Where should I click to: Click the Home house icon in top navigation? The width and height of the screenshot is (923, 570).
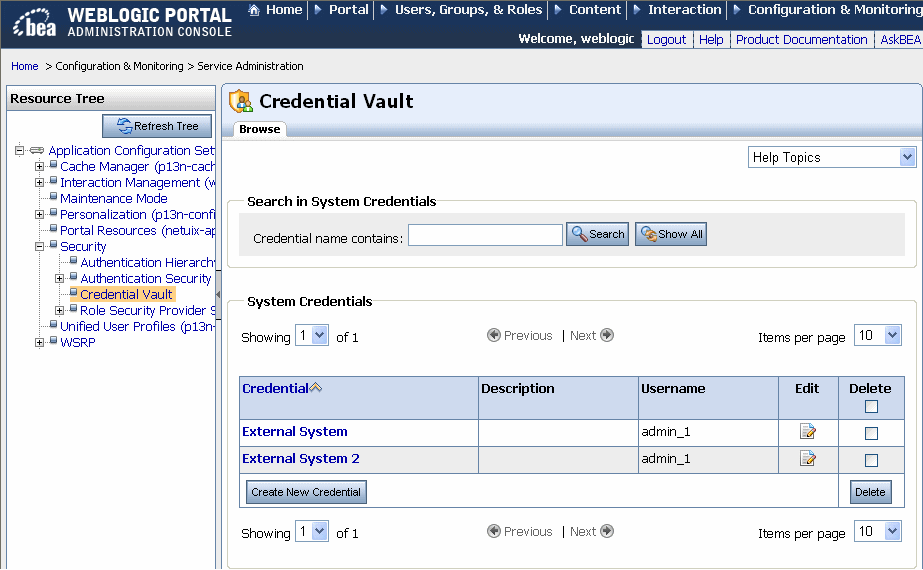[254, 9]
